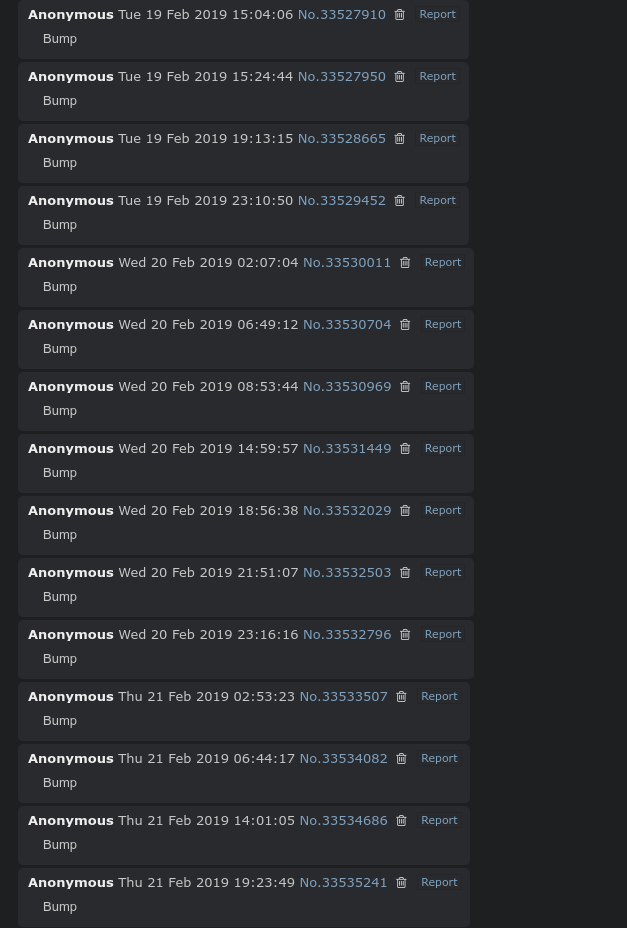Screen dimensions: 627x928
Task: Delete post No.33528665 via trash icon
Action: point(399,139)
